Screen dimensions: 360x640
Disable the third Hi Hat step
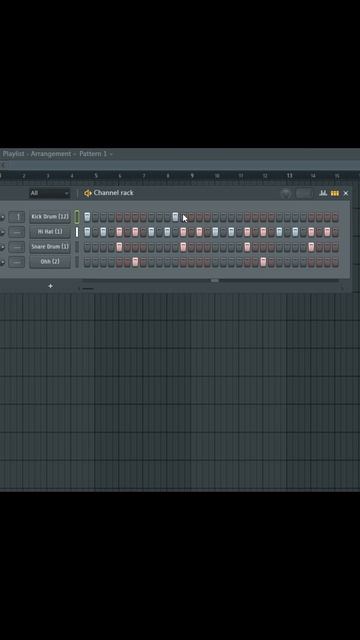pos(103,232)
